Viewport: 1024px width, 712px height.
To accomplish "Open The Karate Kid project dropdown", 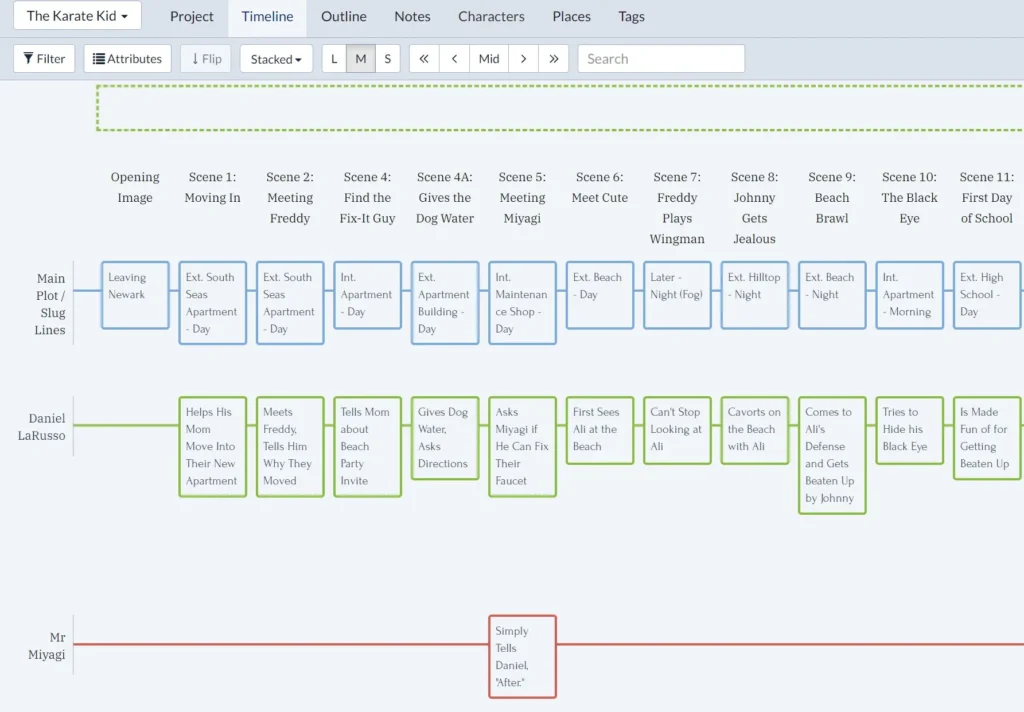I will [77, 16].
